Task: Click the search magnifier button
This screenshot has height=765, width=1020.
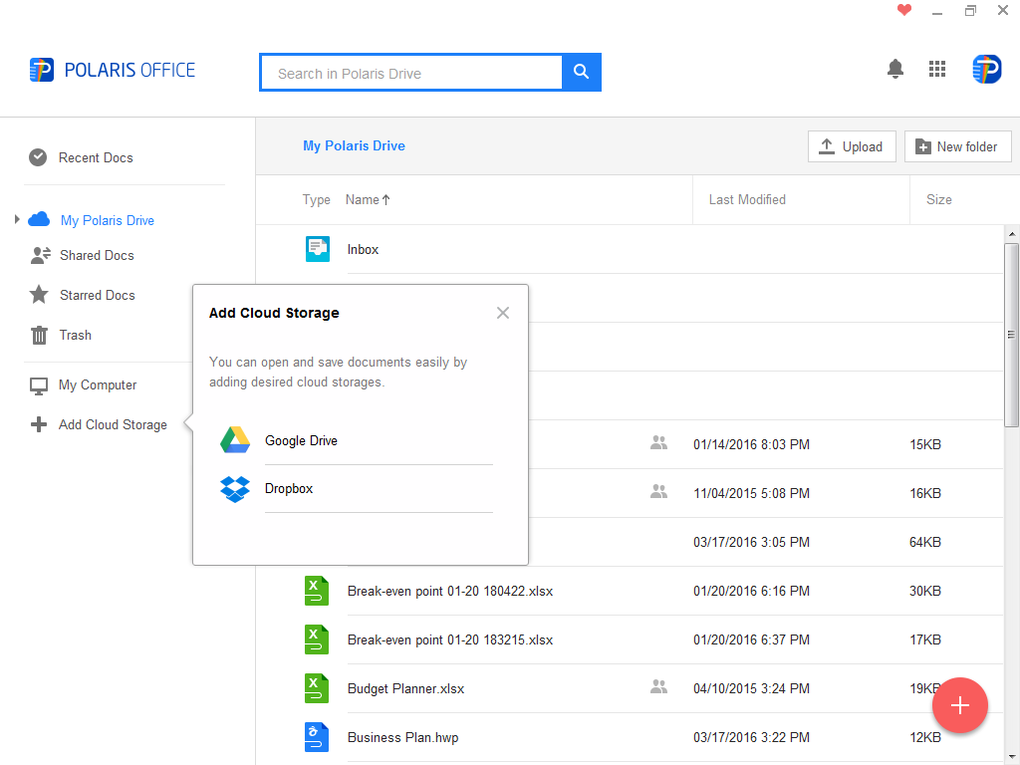Action: (582, 72)
